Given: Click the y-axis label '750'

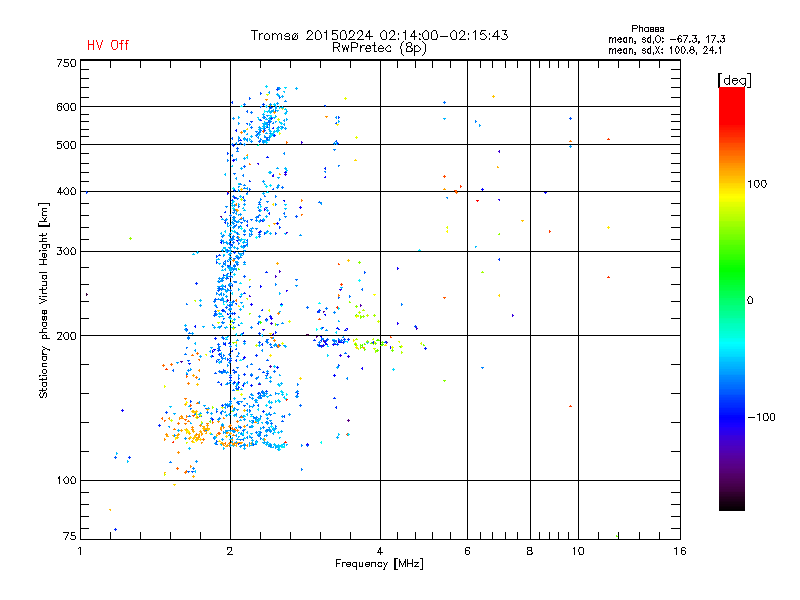Looking at the screenshot, I should pos(67,63).
